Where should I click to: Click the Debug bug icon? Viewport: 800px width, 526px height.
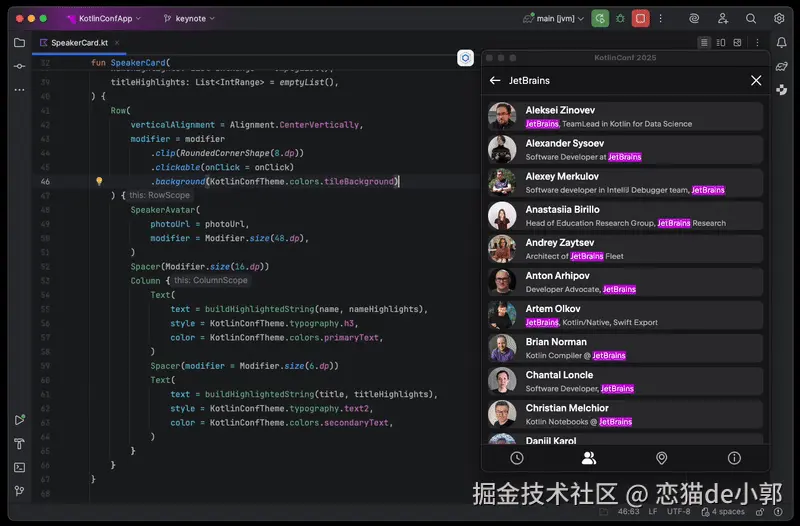[620, 19]
